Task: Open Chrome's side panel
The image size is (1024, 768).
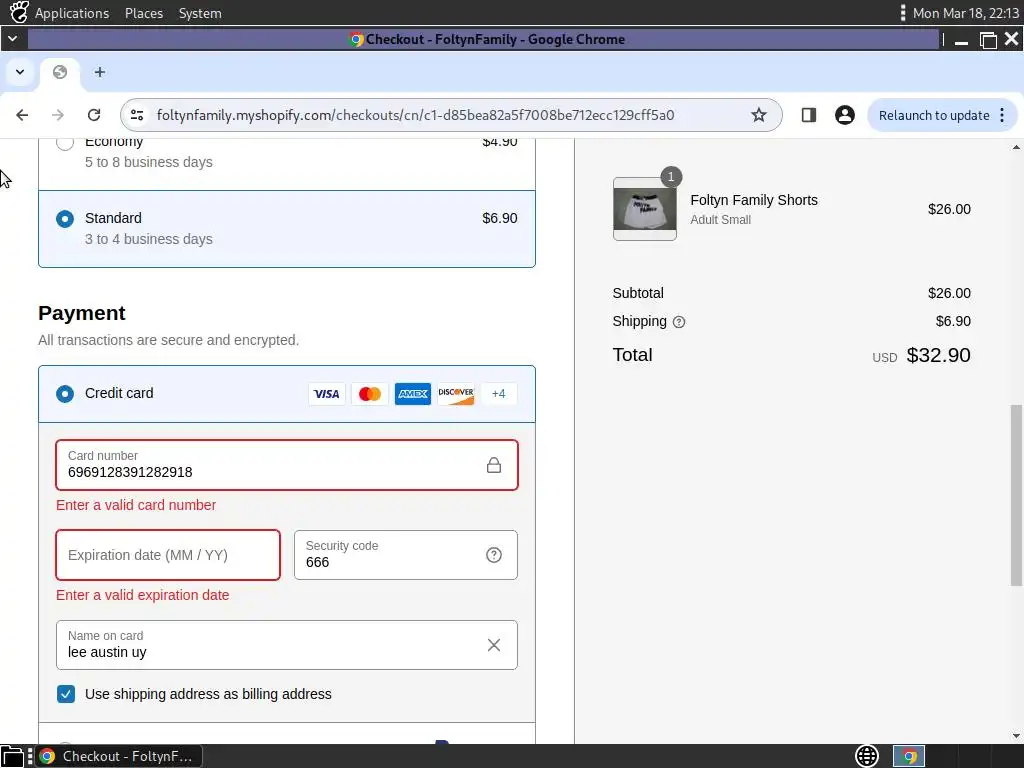Action: point(808,115)
